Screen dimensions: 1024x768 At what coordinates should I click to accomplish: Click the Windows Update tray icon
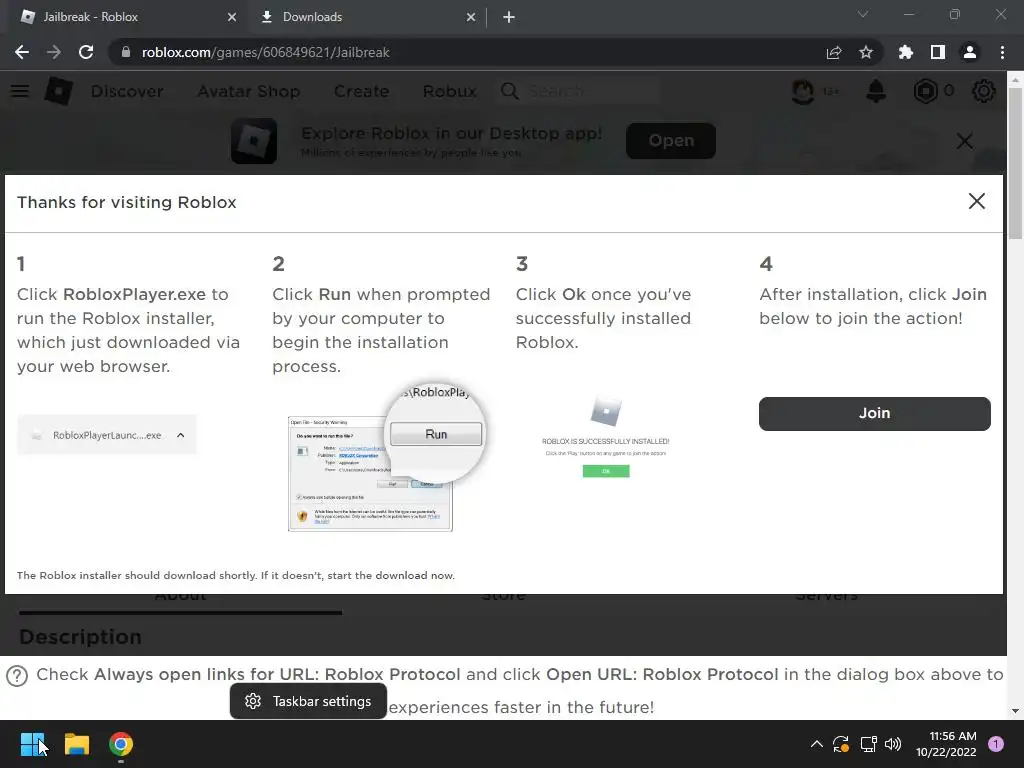point(840,744)
